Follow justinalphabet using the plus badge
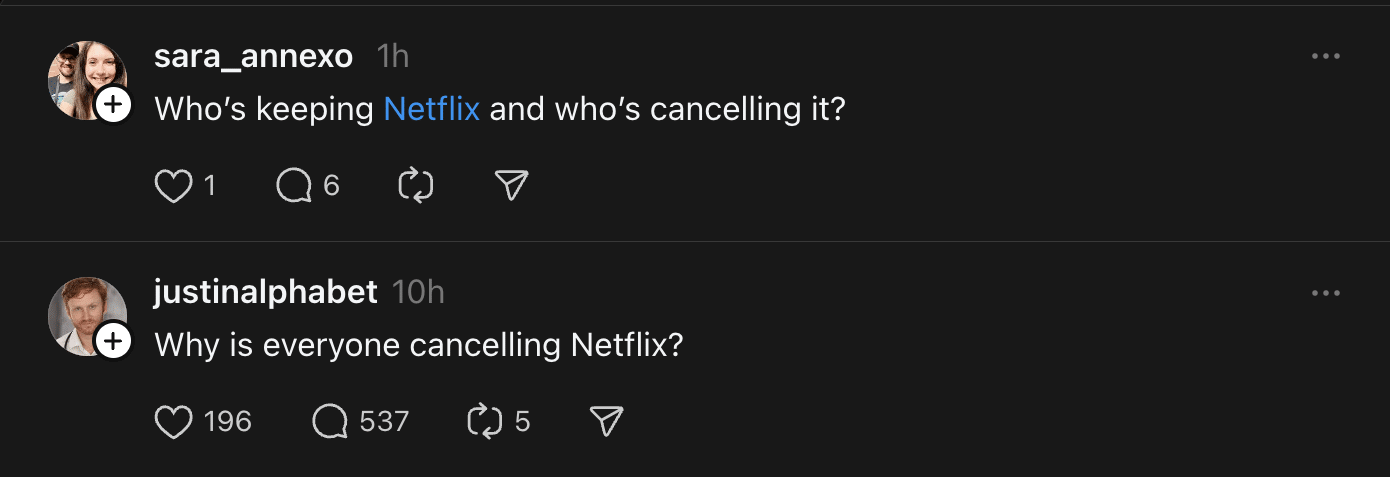This screenshot has height=477, width=1390. [114, 342]
